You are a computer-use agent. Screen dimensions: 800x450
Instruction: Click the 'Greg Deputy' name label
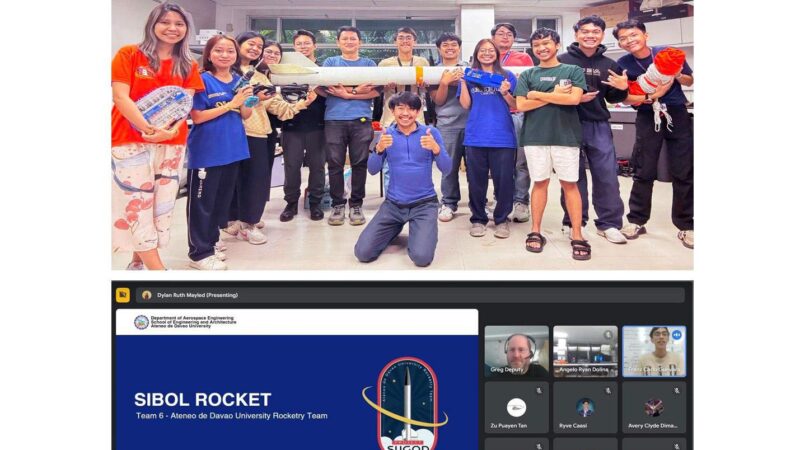[x=507, y=369]
